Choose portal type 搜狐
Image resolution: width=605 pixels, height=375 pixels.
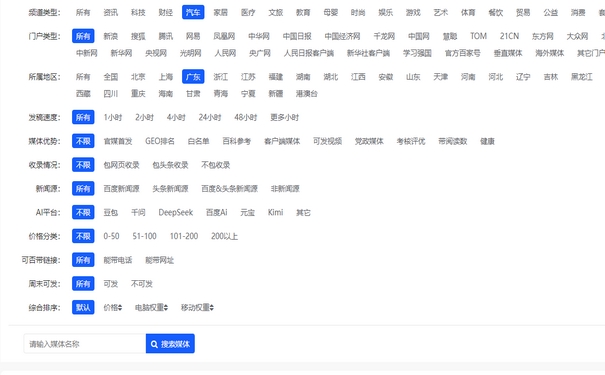point(138,36)
